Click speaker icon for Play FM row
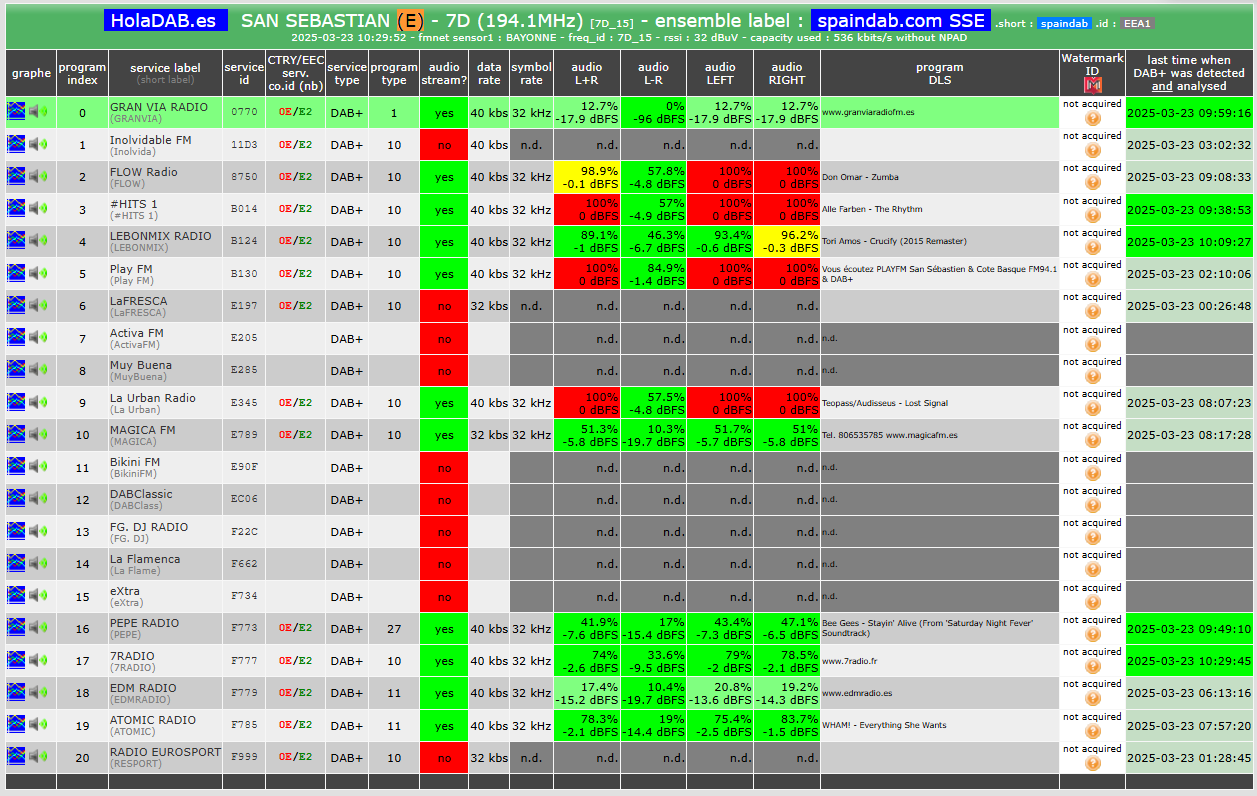 coord(38,273)
